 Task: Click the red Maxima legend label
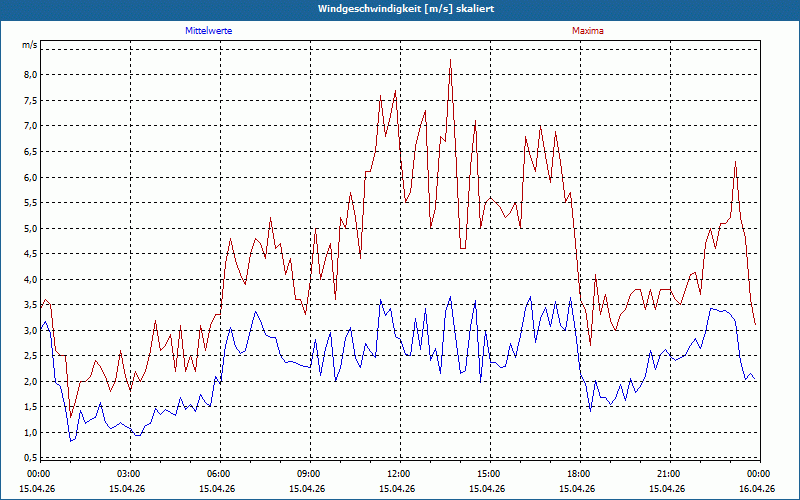[588, 31]
